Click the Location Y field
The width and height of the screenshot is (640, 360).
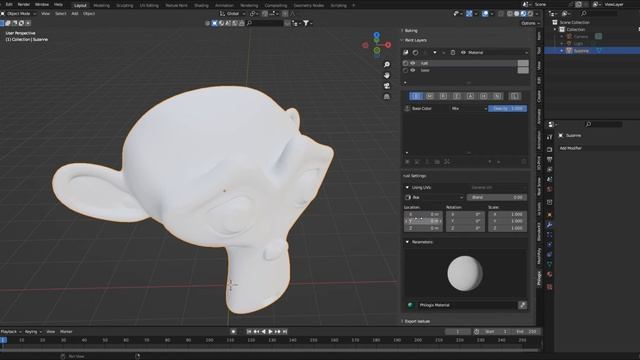(x=423, y=221)
